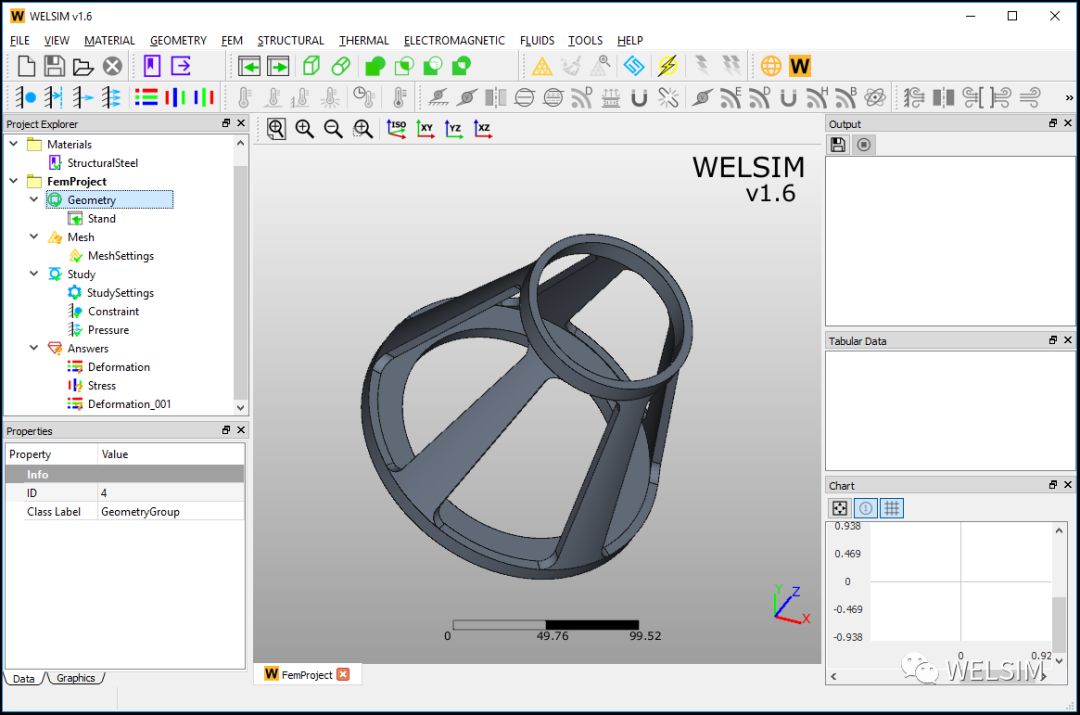Click the deformation result colored bars icon
Screen dimensions: 1080x715
click(146, 97)
